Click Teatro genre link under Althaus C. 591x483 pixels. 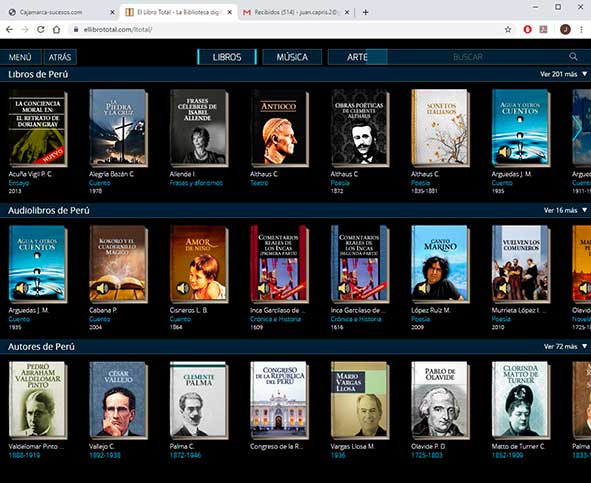(x=259, y=183)
